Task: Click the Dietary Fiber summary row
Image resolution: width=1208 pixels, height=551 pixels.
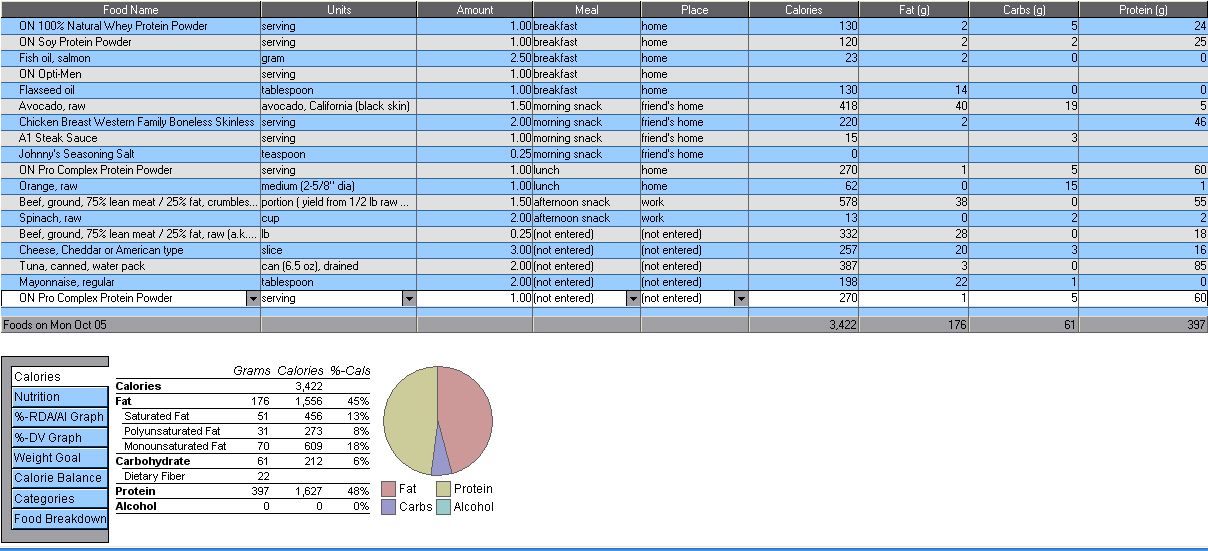Action: click(242, 476)
